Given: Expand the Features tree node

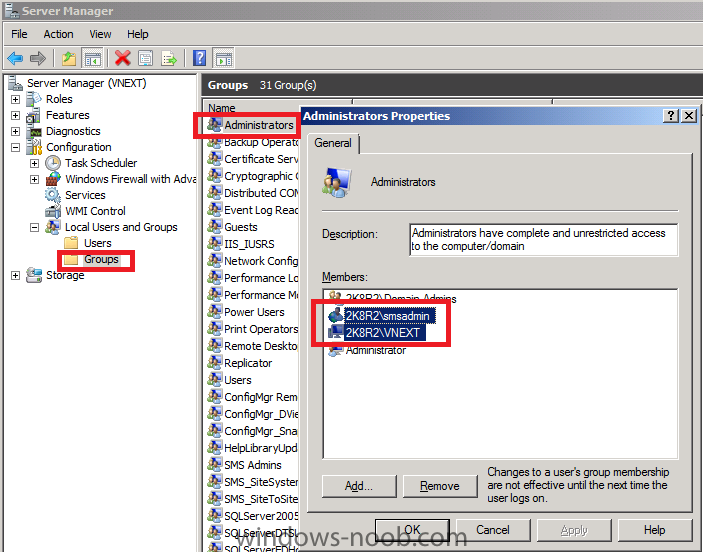Looking at the screenshot, I should (15, 115).
